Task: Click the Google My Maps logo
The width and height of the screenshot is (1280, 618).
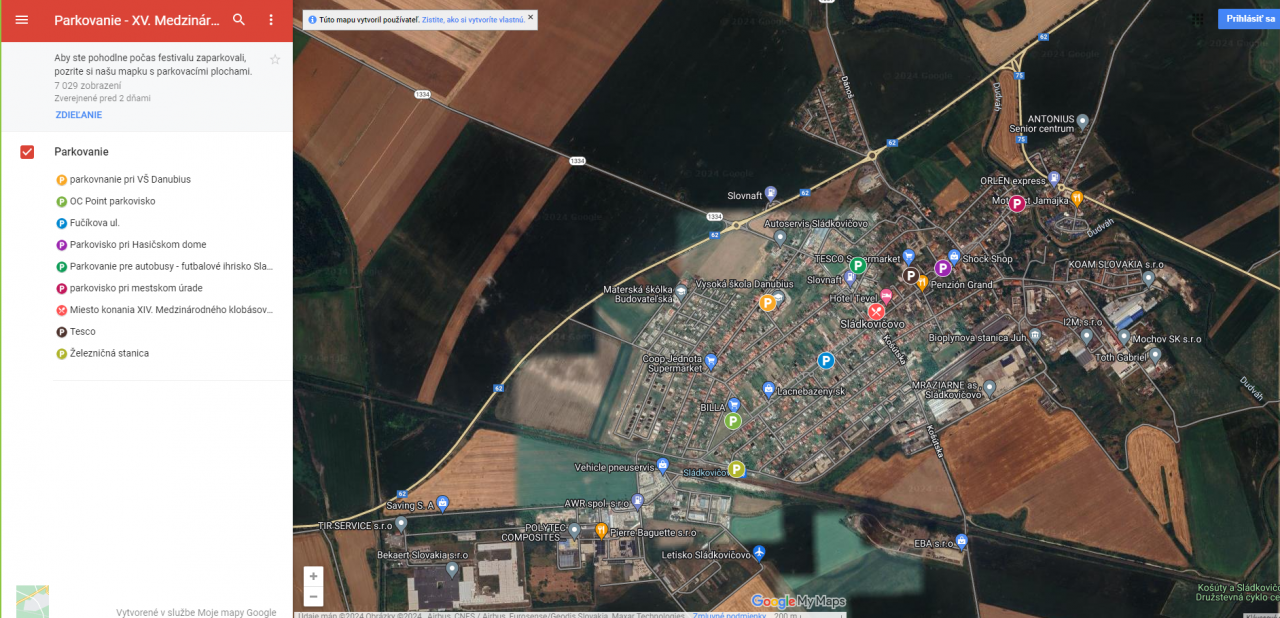Action: (798, 601)
